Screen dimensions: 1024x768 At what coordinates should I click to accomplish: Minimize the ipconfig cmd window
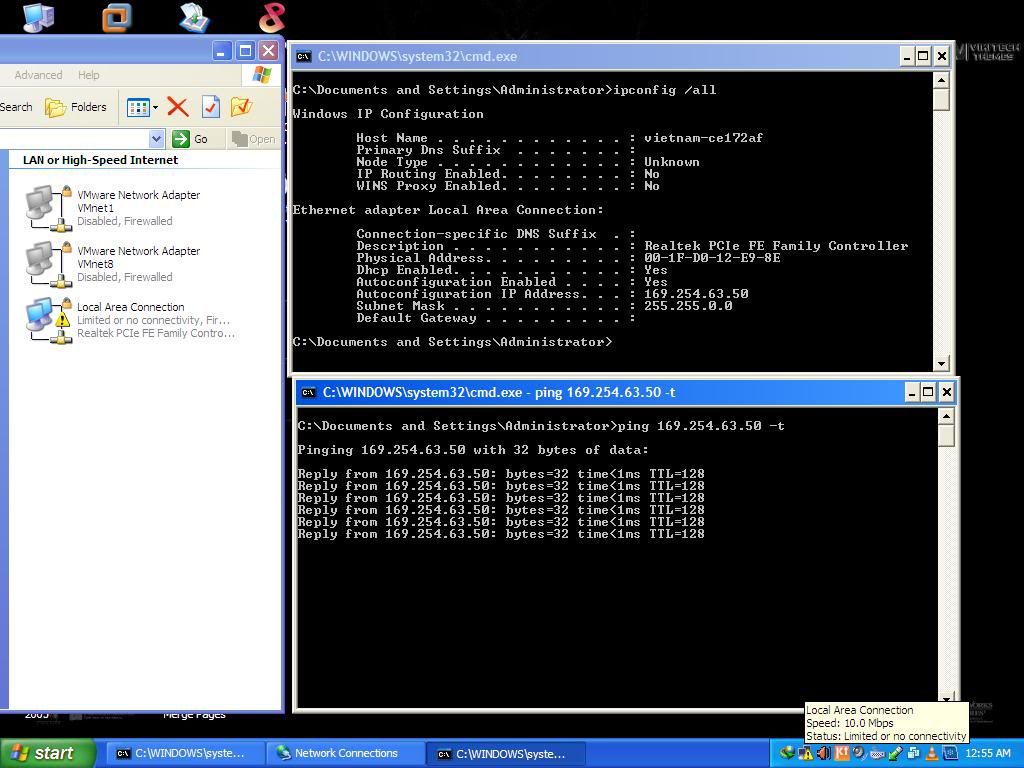(x=906, y=57)
